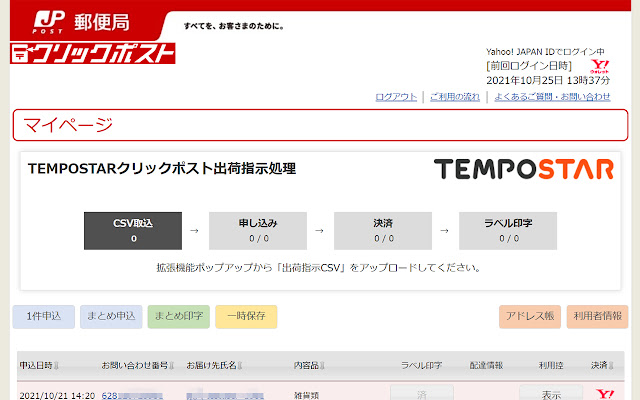Click the マイページ heading
Viewport: 640px width, 400px height.
click(x=68, y=124)
